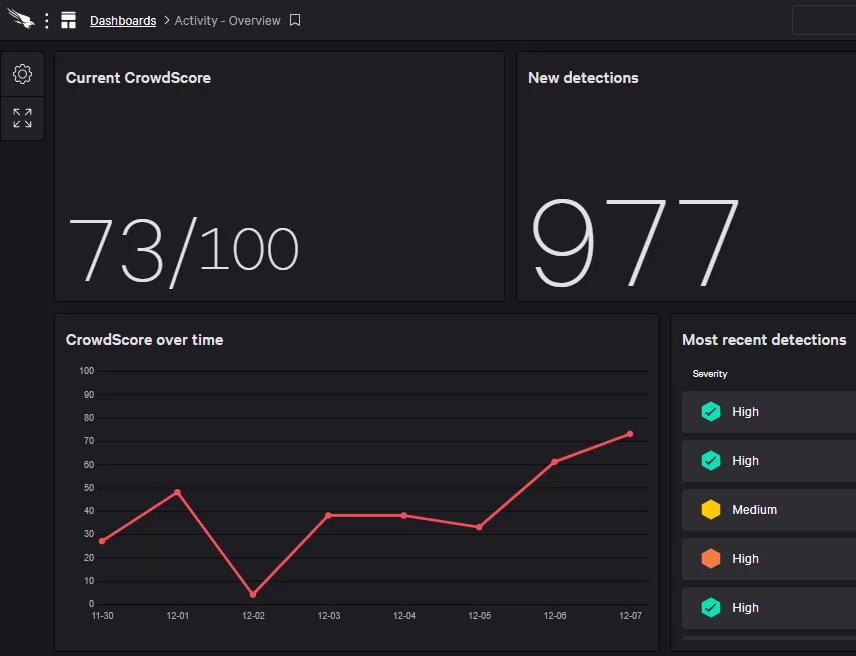Navigate to Dashboards via breadcrumb link
The height and width of the screenshot is (656, 856).
[123, 20]
